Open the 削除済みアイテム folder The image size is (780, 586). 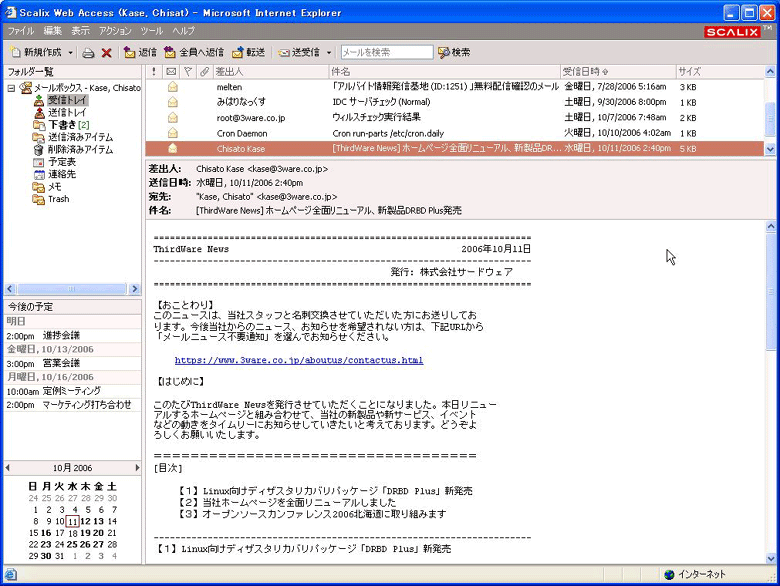[x=80, y=150]
